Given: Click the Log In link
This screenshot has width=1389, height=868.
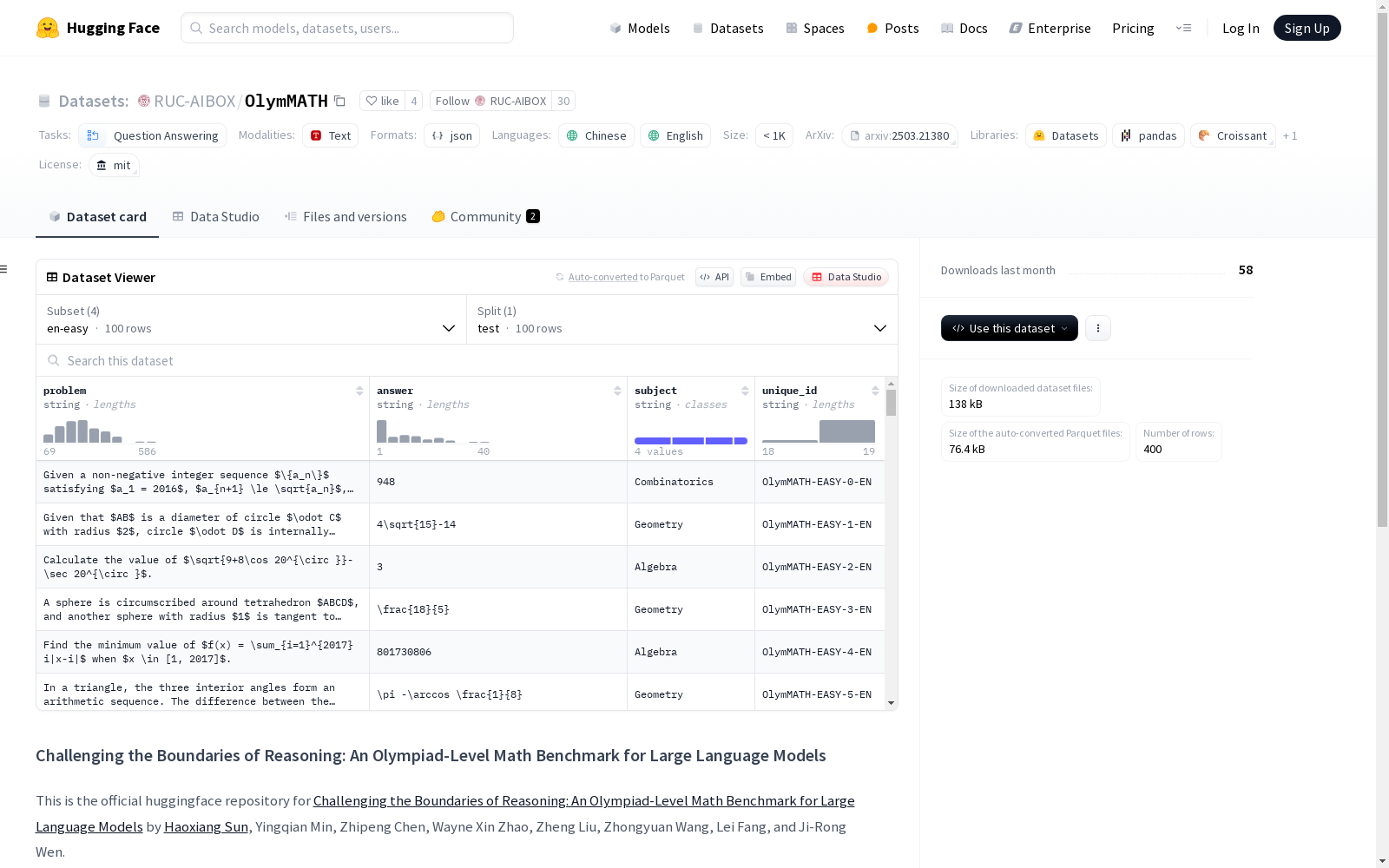Looking at the screenshot, I should pyautogui.click(x=1241, y=28).
